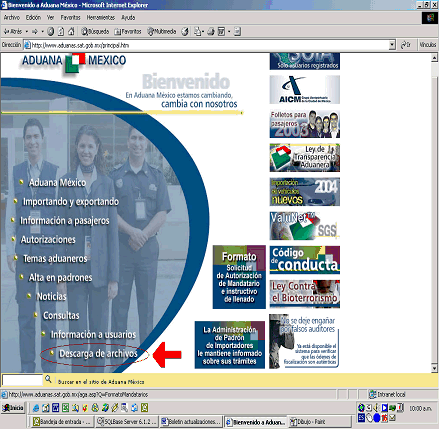Click page scrollbar down arrow
Viewport: 439px width, 429px height.
click(x=434, y=368)
